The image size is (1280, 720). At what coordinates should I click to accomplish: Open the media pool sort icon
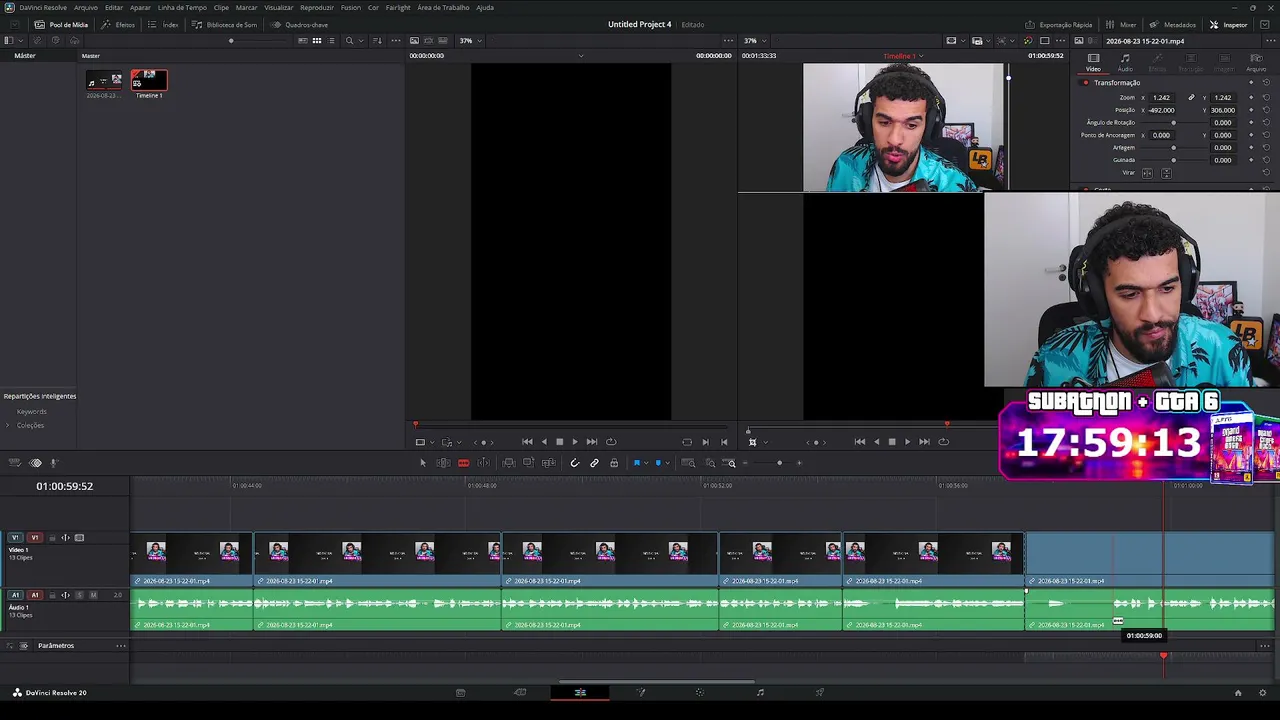[x=377, y=41]
